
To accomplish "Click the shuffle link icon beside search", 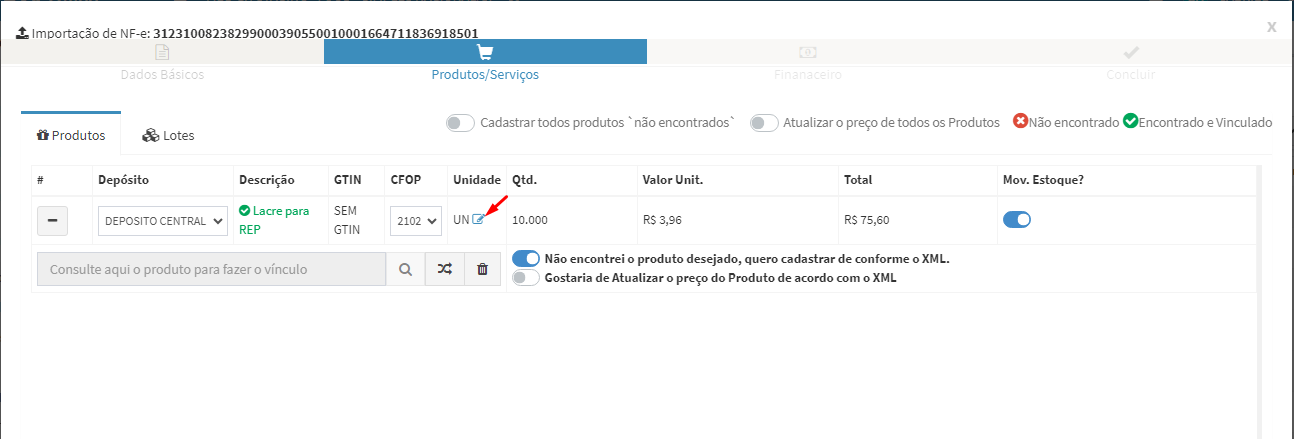I will click(444, 269).
